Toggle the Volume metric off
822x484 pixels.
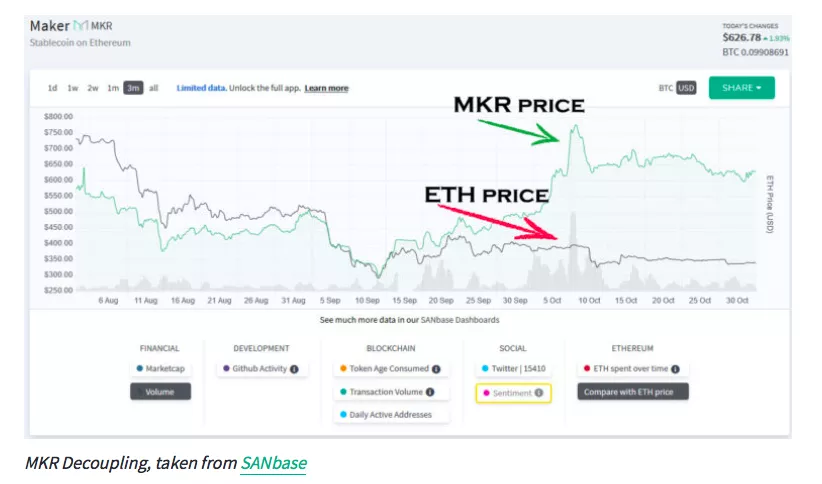160,392
